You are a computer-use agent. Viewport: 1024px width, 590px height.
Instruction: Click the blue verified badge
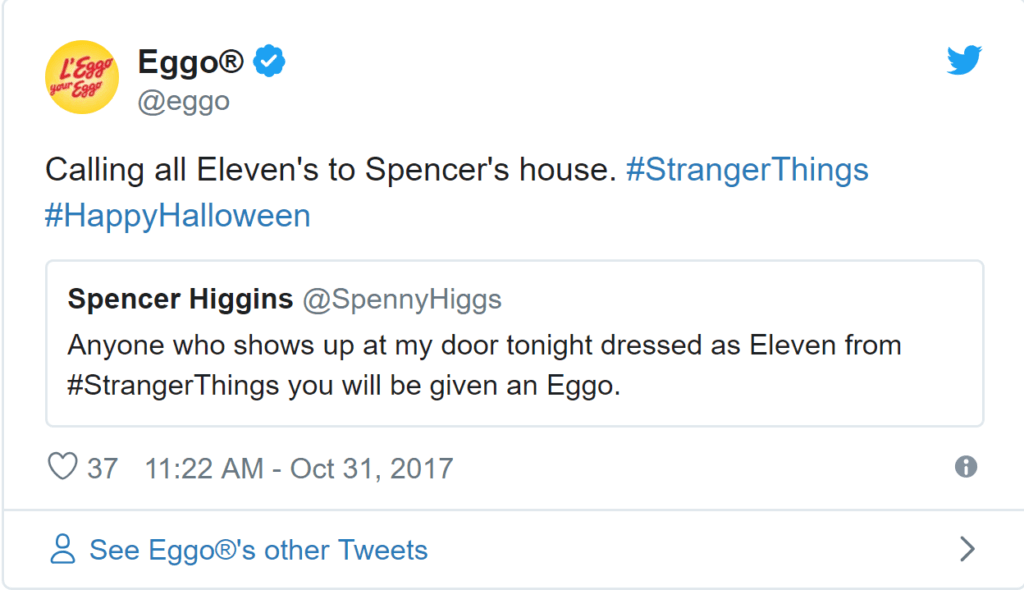[x=269, y=61]
